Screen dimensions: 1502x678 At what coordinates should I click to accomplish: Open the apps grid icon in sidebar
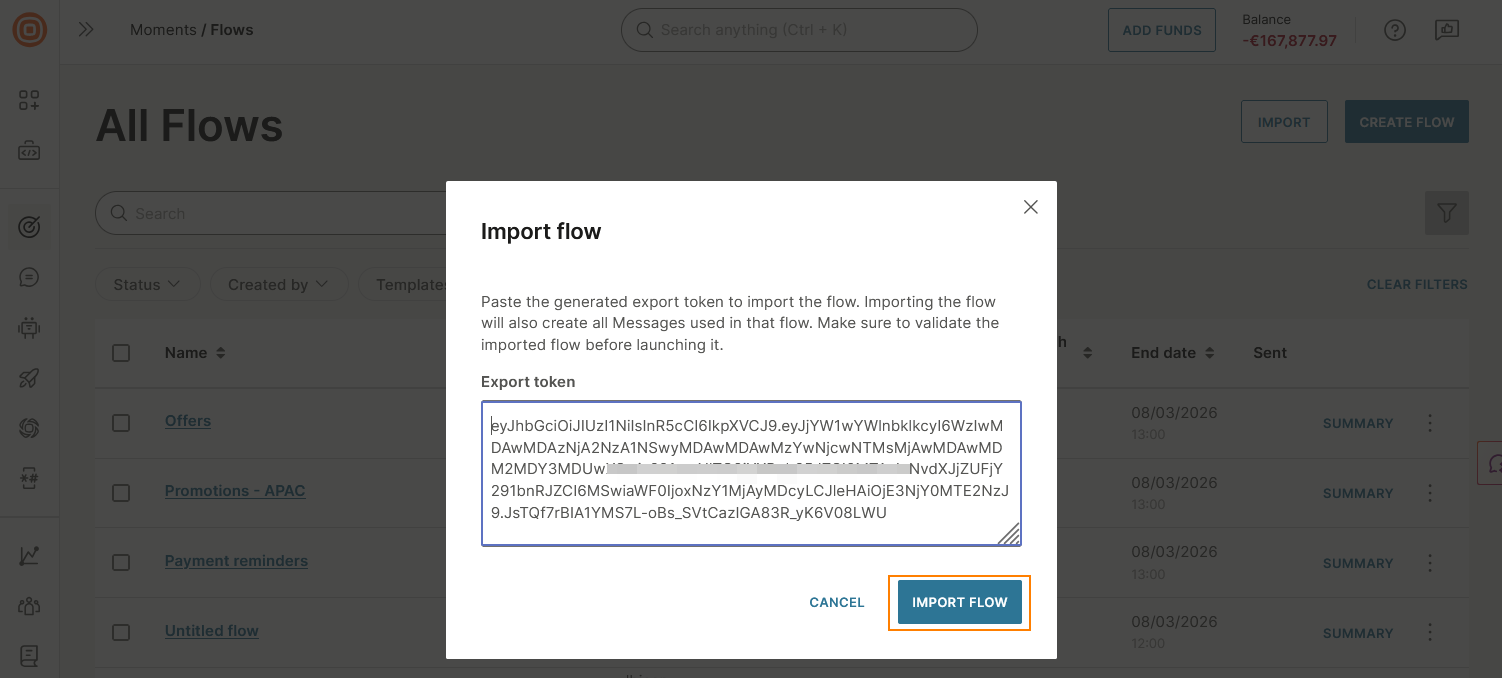(x=30, y=100)
